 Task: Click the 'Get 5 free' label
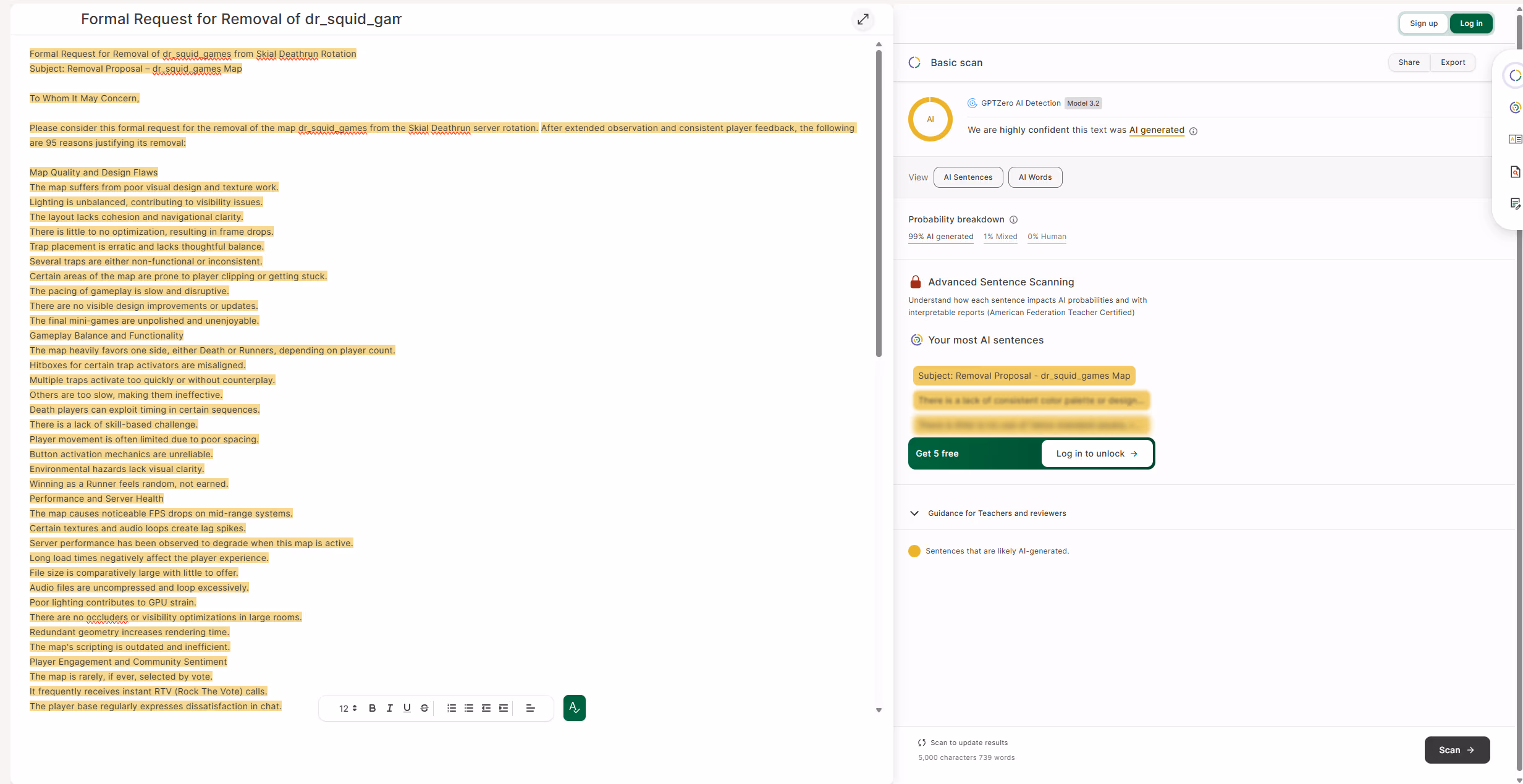point(937,453)
